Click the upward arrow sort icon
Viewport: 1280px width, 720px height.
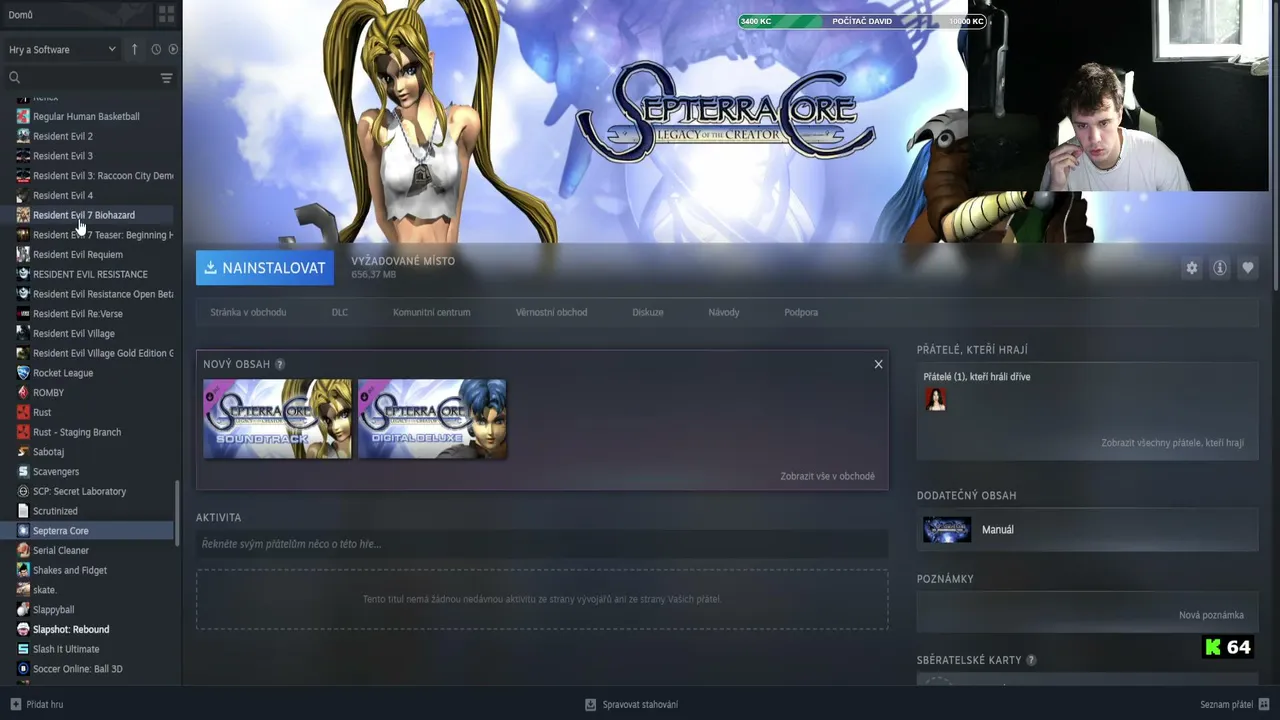pyautogui.click(x=135, y=49)
